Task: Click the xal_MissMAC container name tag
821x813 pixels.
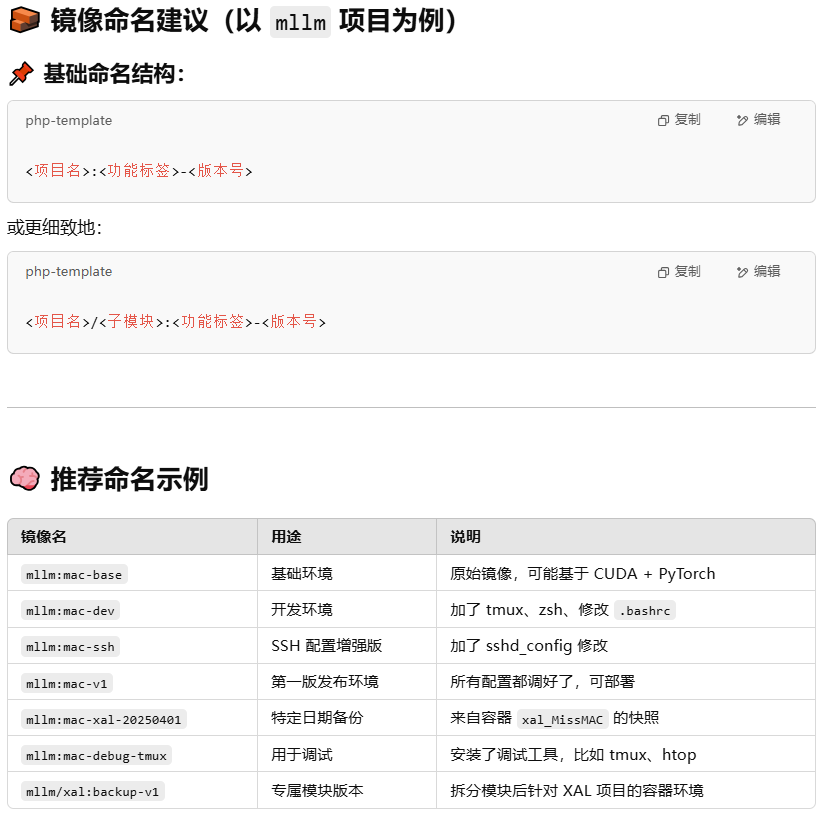Action: pyautogui.click(x=562, y=719)
